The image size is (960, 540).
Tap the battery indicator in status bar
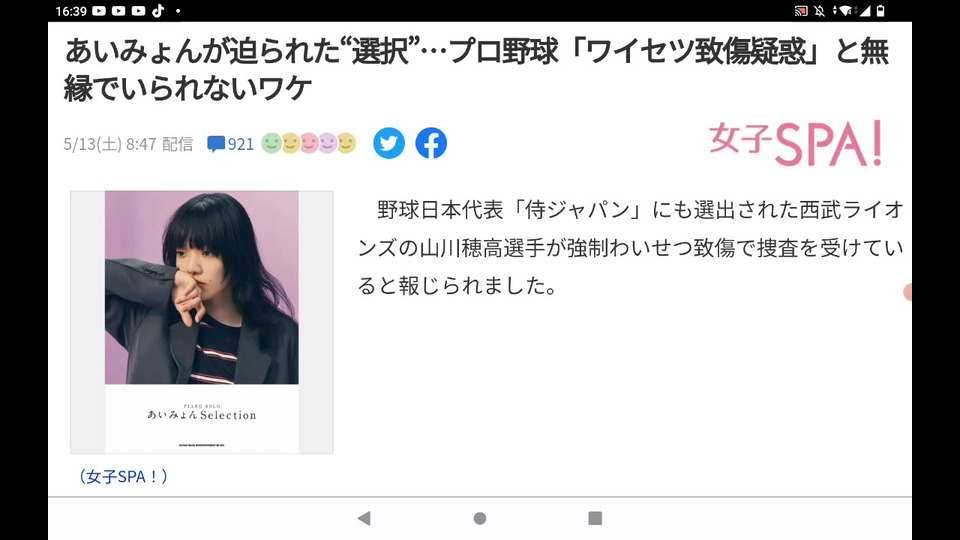coord(880,10)
